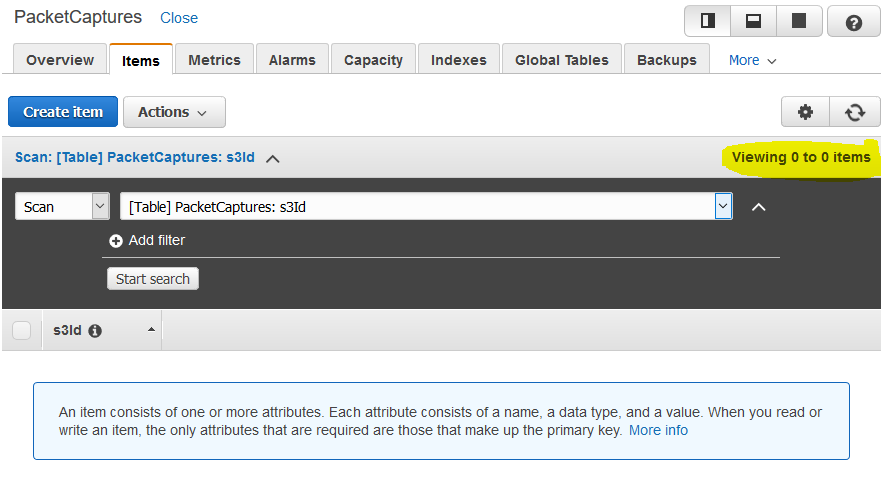Image resolution: width=890 pixels, height=499 pixels.
Task: Expand the More tabs menu
Action: click(752, 60)
